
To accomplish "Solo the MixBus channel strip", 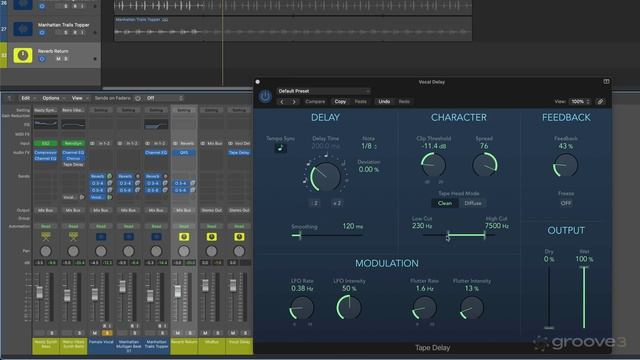I will tap(218, 333).
